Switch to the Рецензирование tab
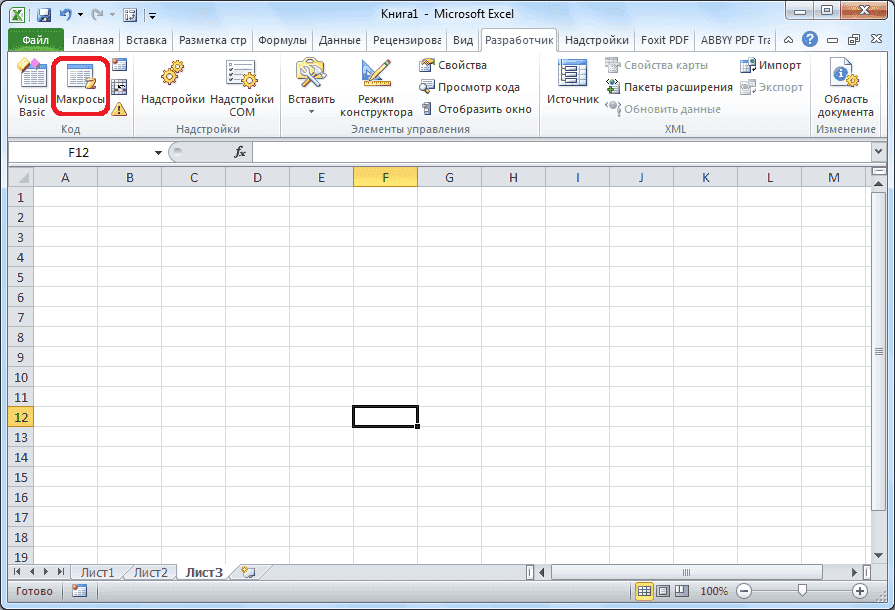Screen dimensions: 895x610 (403, 40)
